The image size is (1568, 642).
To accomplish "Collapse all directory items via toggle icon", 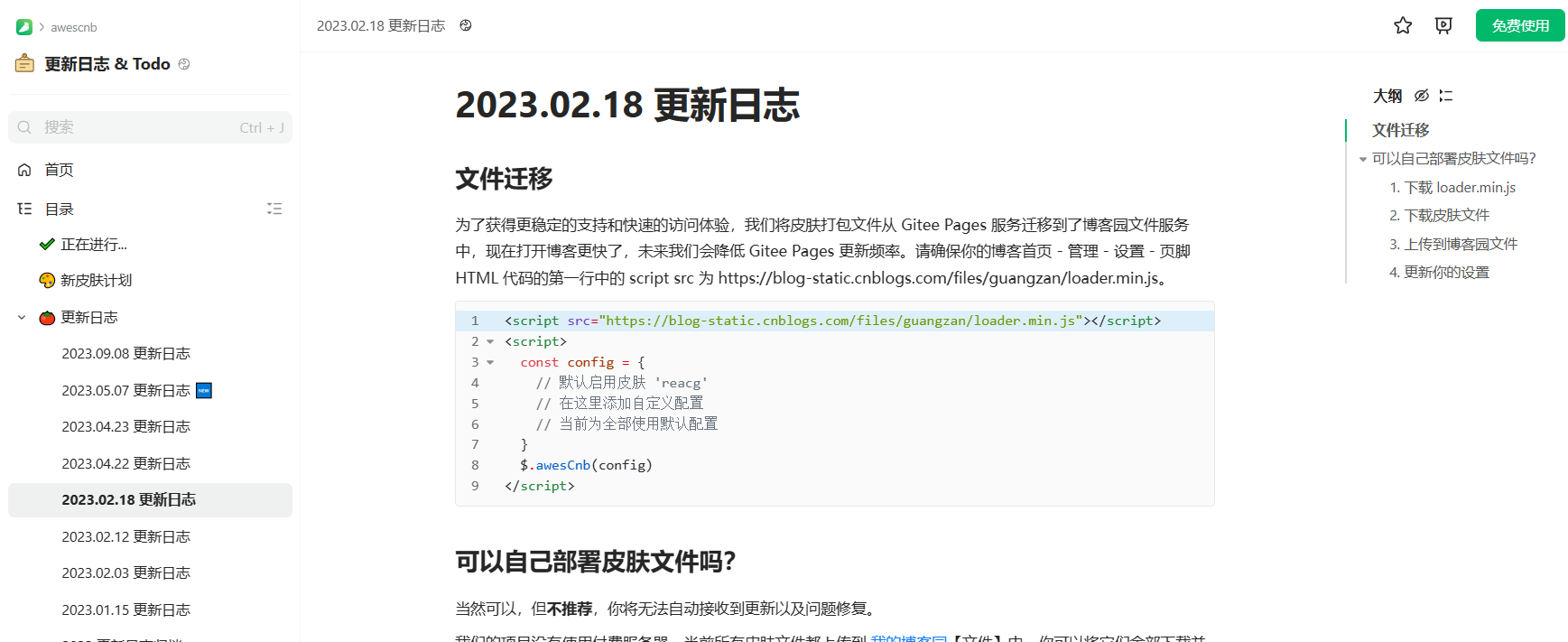I will pyautogui.click(x=274, y=209).
